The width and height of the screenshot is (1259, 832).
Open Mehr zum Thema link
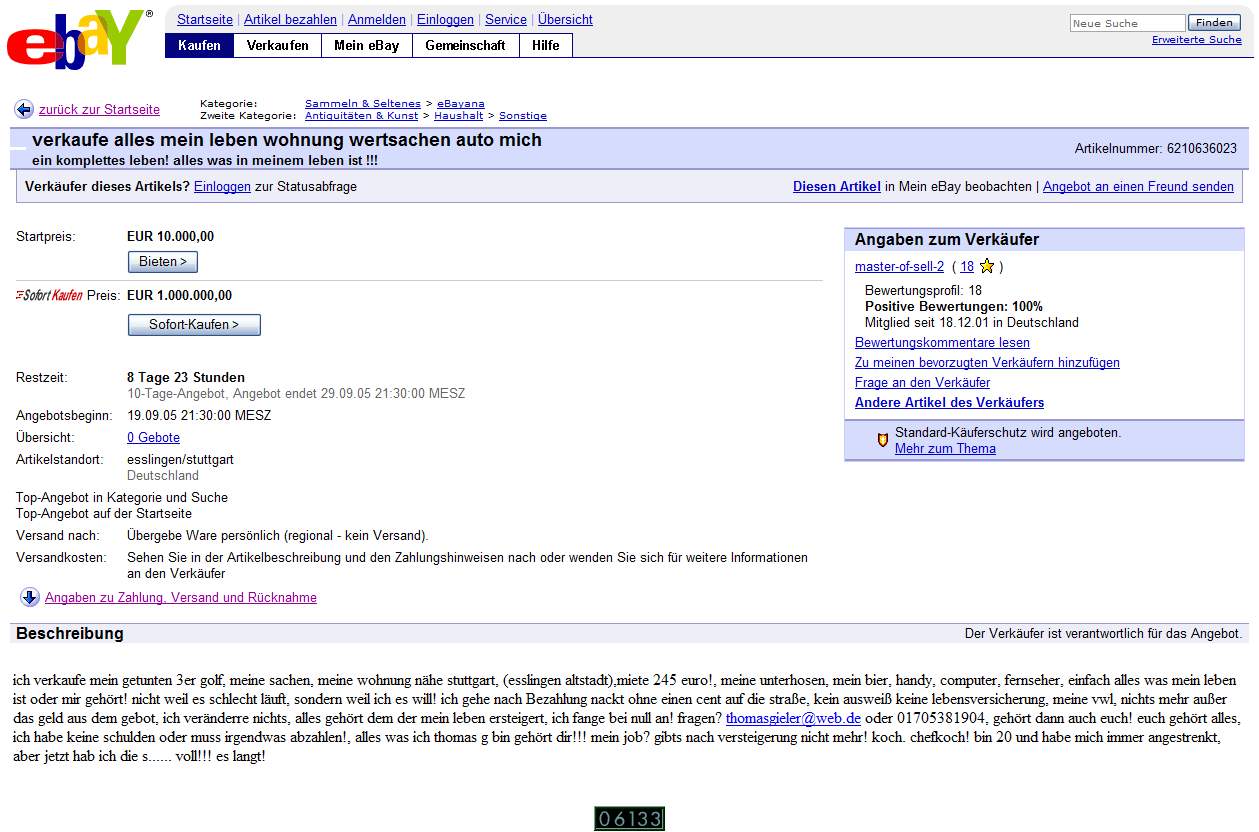(x=945, y=449)
